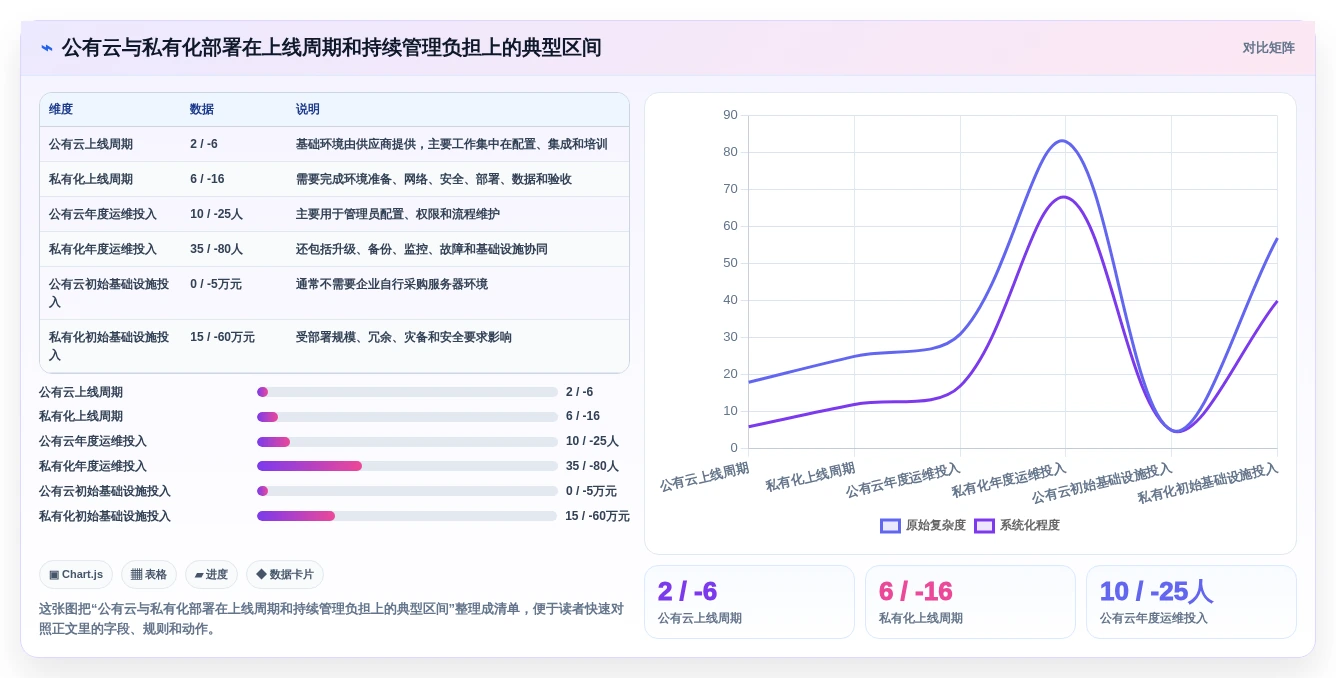
Task: Open the 2 / -6 公有云上线周期 data card
Action: 749,602
